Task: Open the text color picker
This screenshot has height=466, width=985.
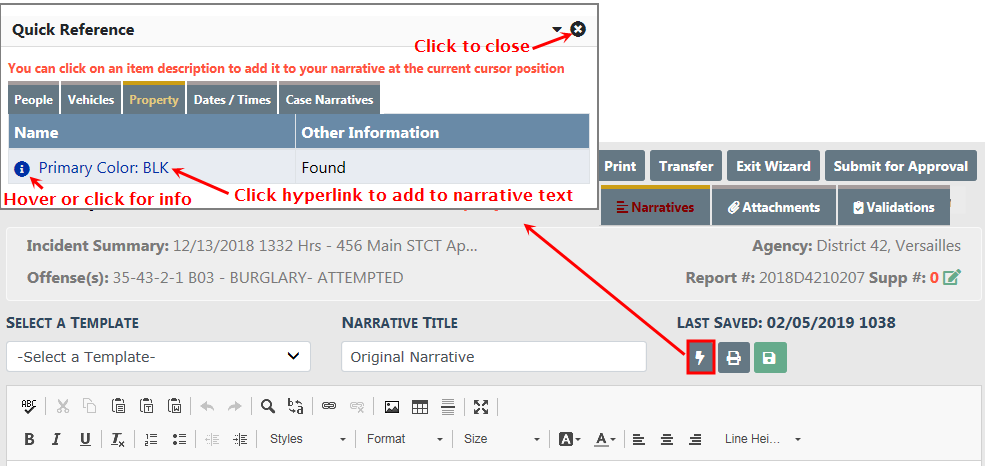Action: (x=604, y=439)
